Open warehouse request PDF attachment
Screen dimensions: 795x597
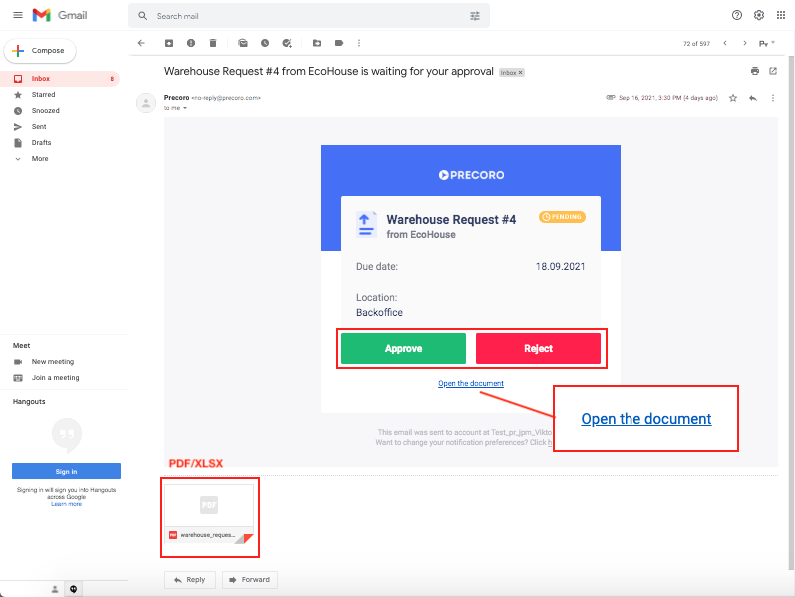pos(209,514)
